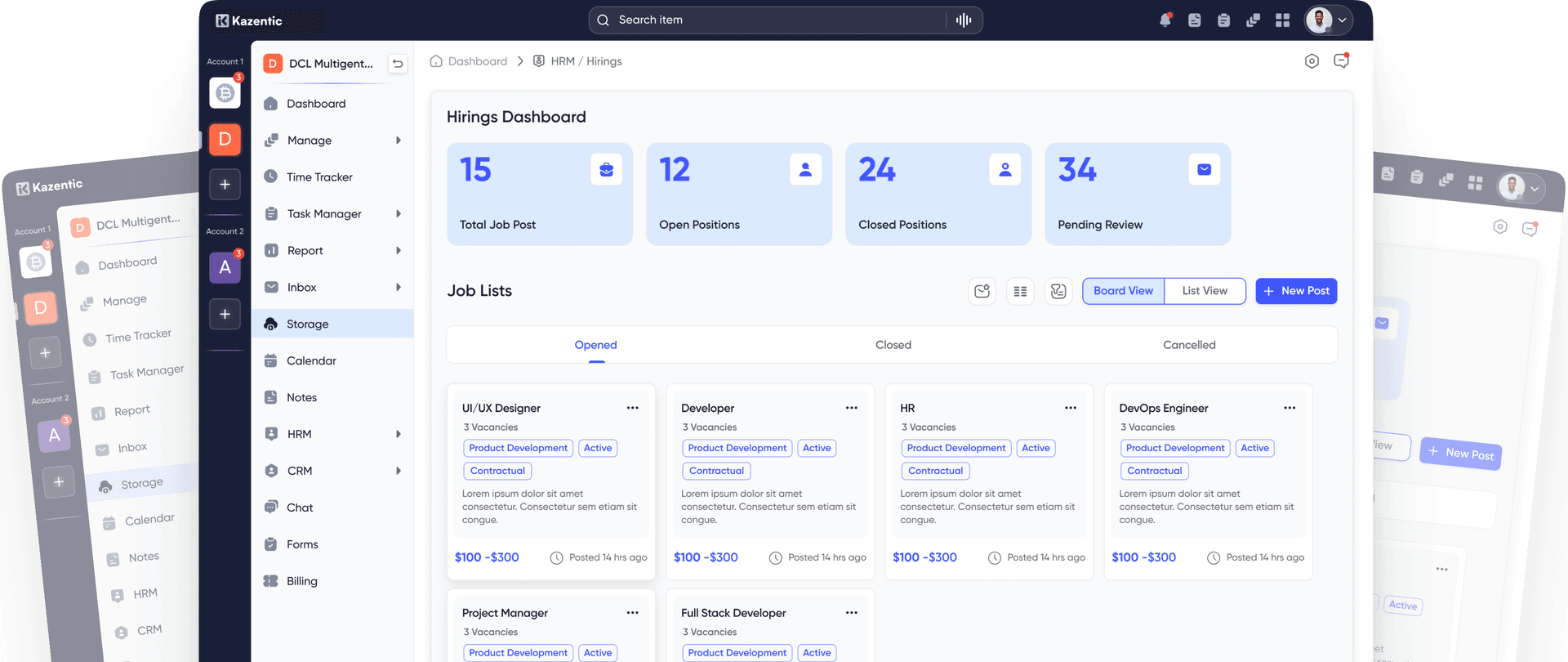Switch to List View toggle

click(x=1205, y=291)
